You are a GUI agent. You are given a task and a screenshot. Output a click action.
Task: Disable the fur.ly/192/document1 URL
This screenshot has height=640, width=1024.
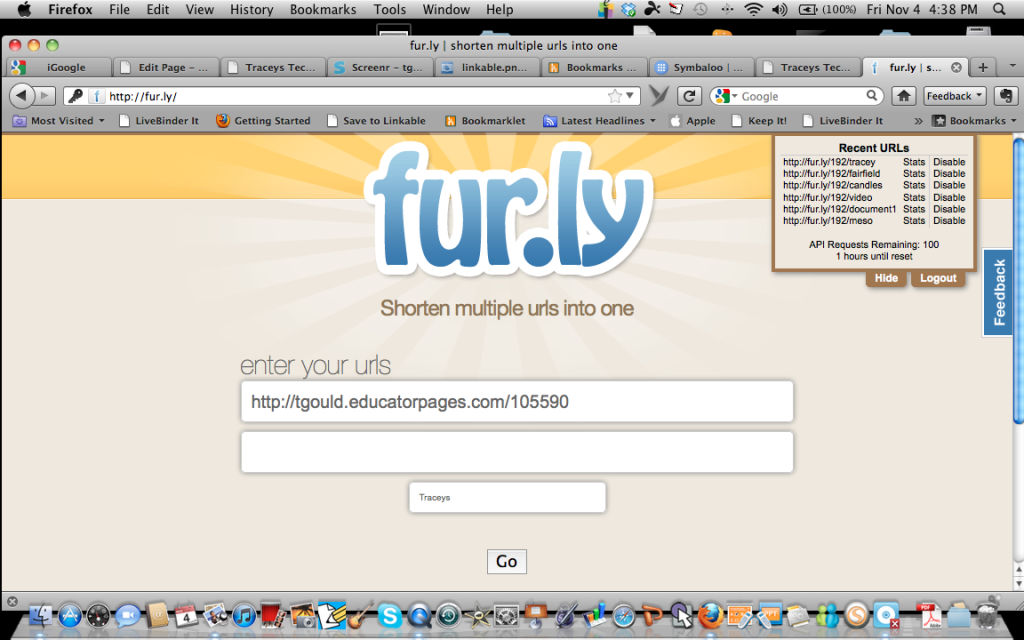click(x=949, y=209)
